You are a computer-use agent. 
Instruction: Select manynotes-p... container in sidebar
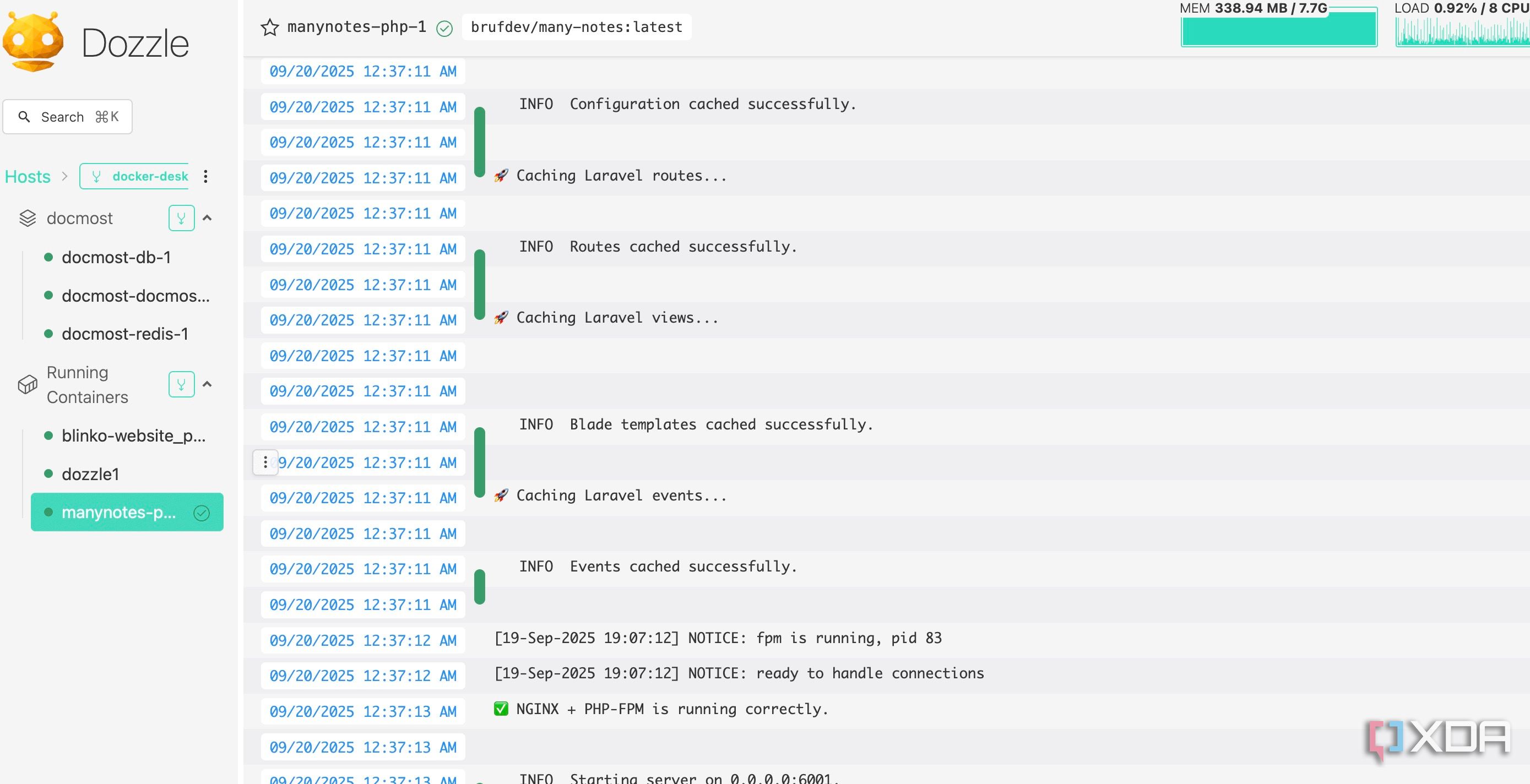point(127,512)
